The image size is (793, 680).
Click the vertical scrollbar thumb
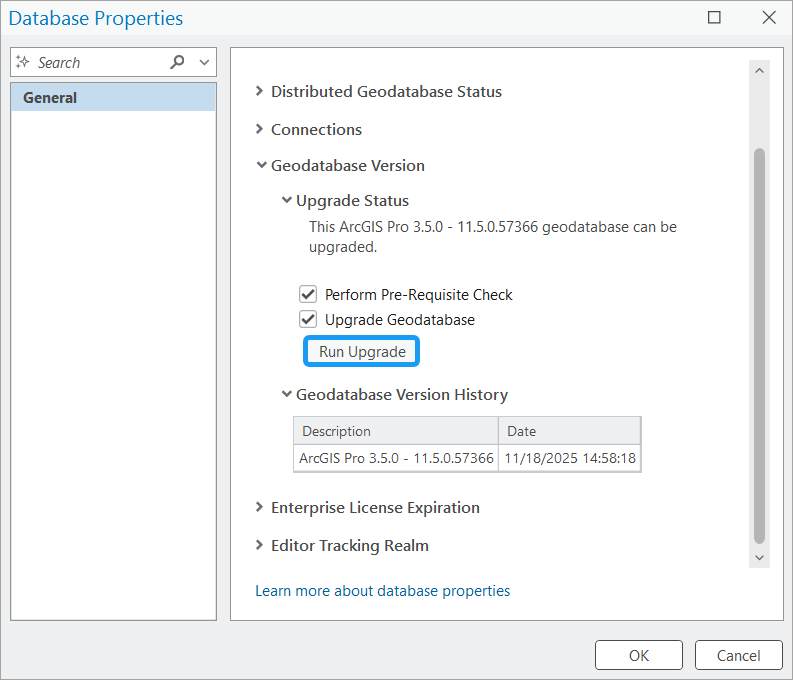click(x=759, y=346)
